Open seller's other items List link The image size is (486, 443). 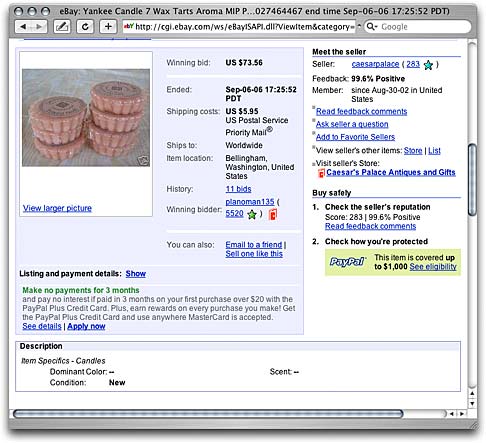point(434,151)
